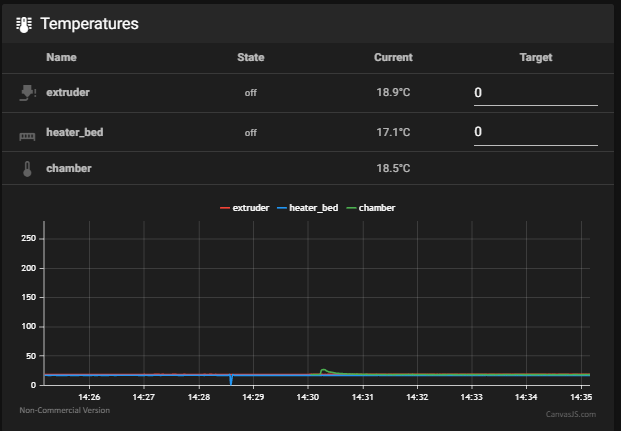Viewport: 621px width, 431px height.
Task: Click the 14:33 time axis label
Action: (471, 397)
